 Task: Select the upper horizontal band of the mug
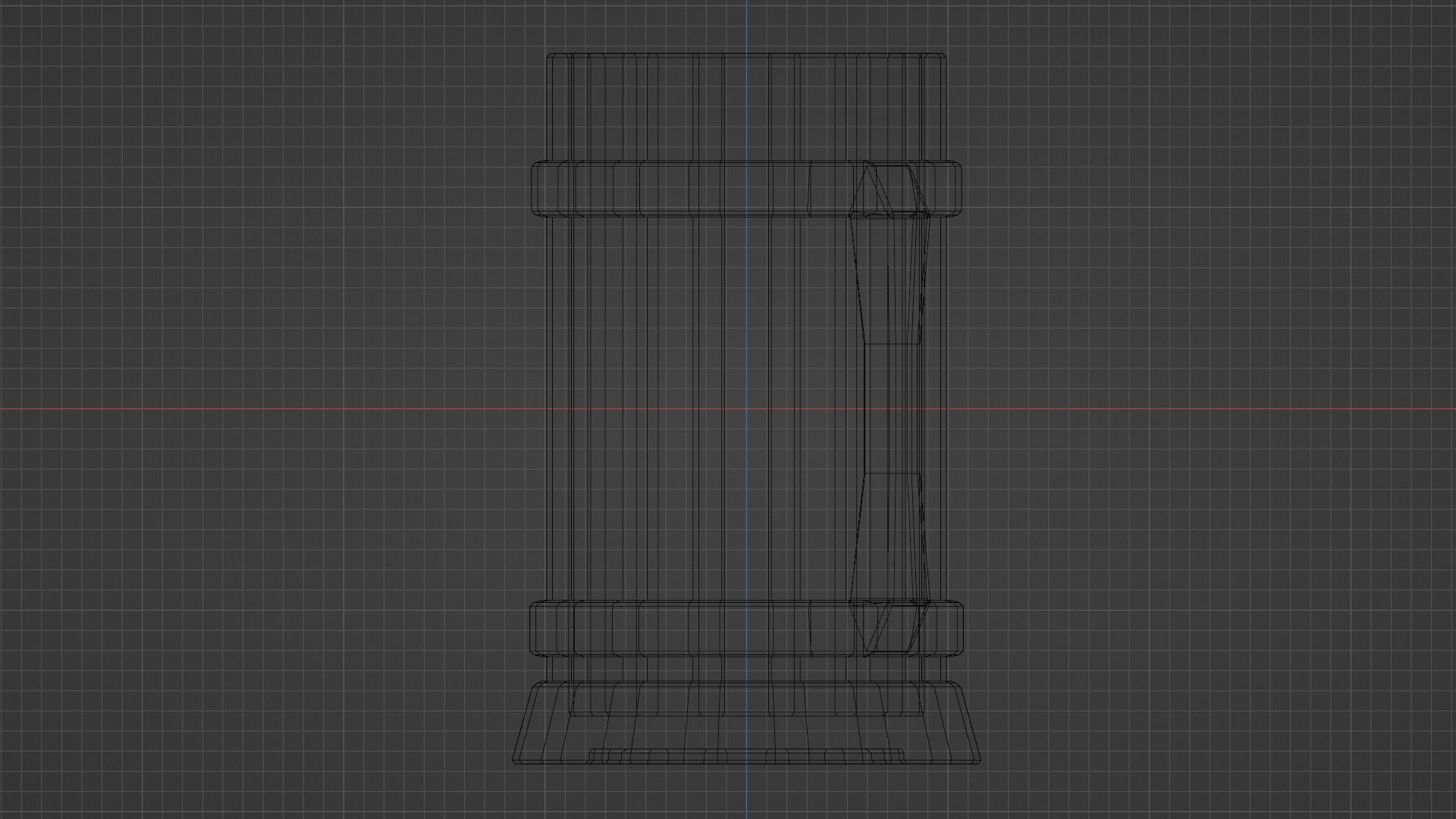tap(682, 188)
